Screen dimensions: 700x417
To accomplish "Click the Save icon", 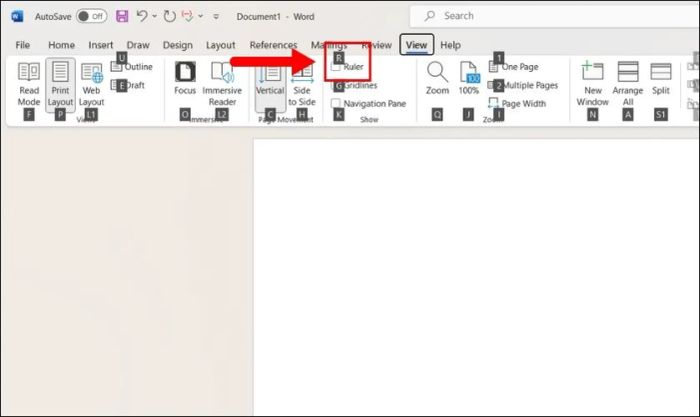I will click(x=122, y=17).
